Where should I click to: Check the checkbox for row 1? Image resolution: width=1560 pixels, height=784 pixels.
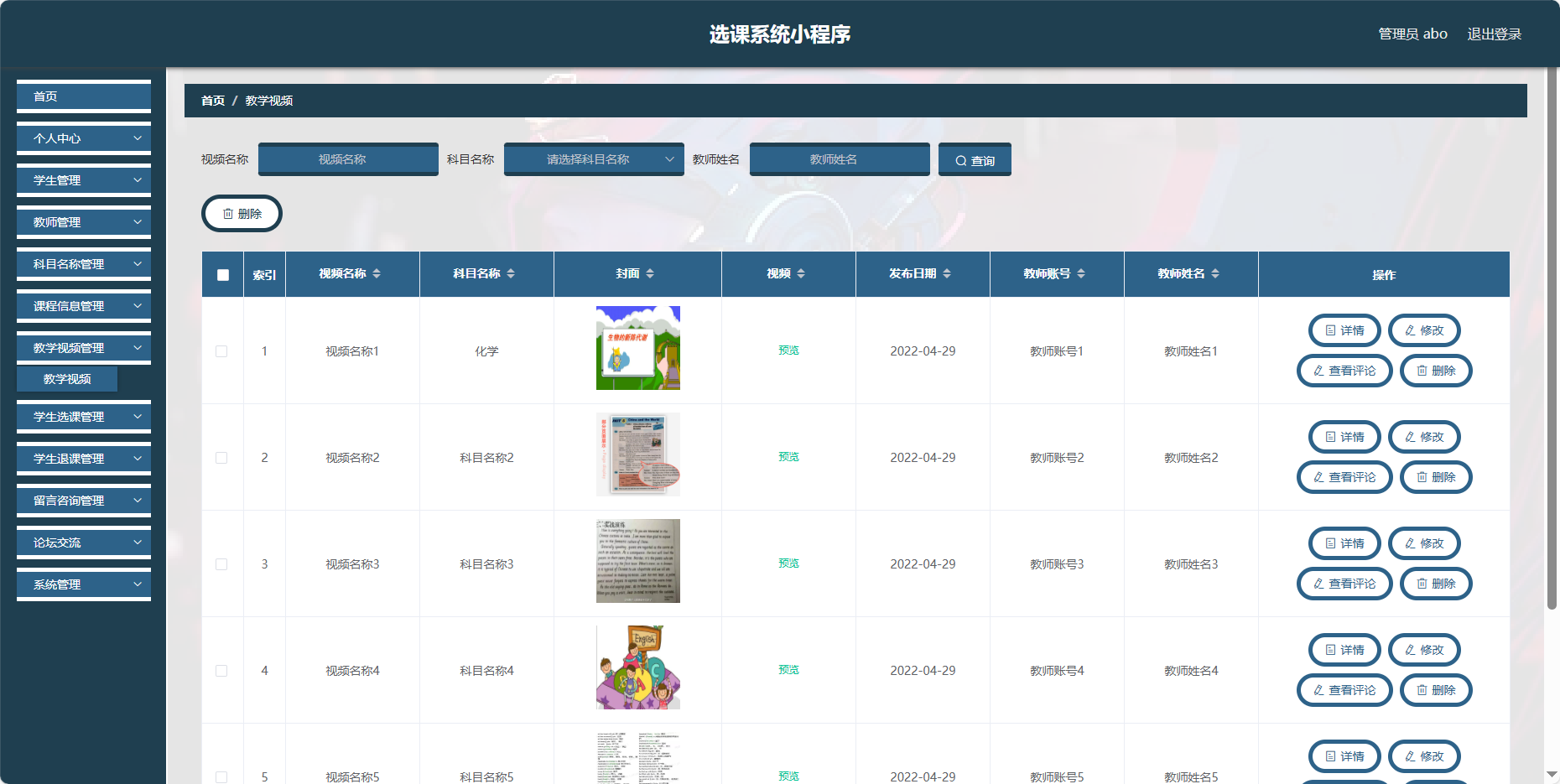click(x=221, y=351)
